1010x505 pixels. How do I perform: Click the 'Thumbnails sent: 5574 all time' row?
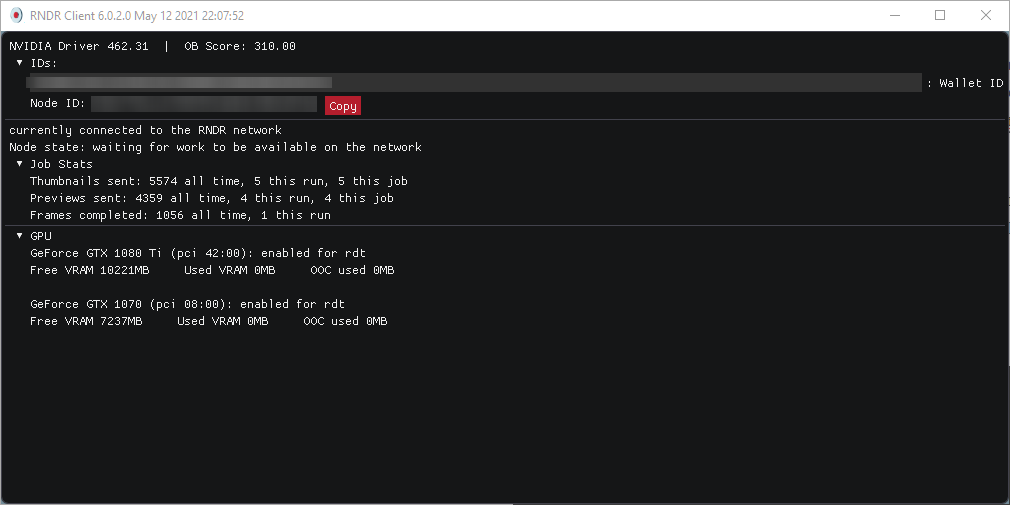[x=218, y=182]
